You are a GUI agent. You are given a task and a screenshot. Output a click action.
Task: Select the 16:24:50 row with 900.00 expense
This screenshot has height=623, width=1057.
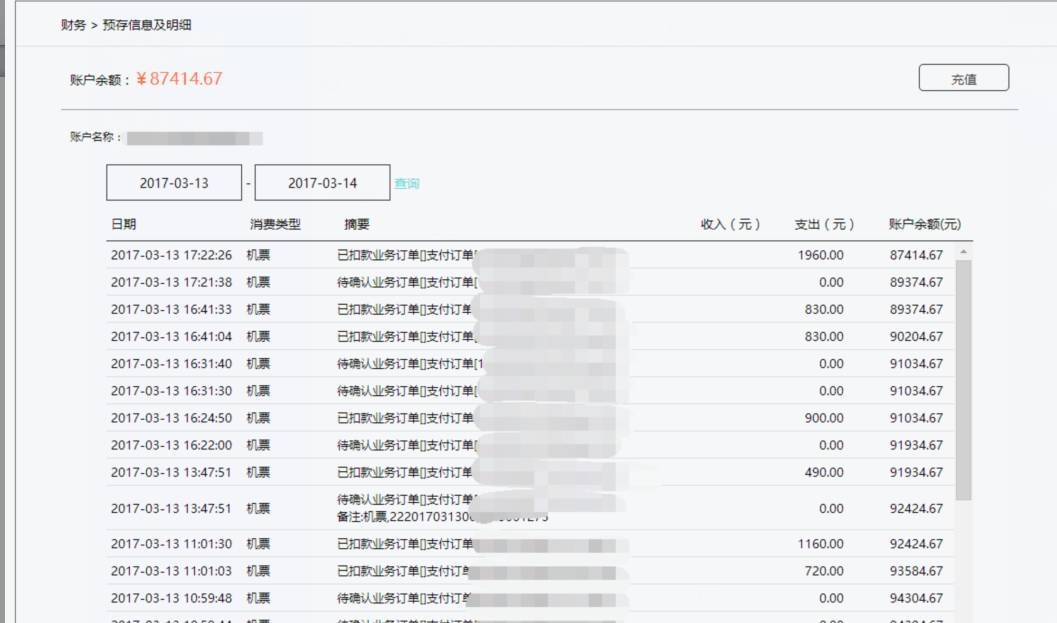171,418
